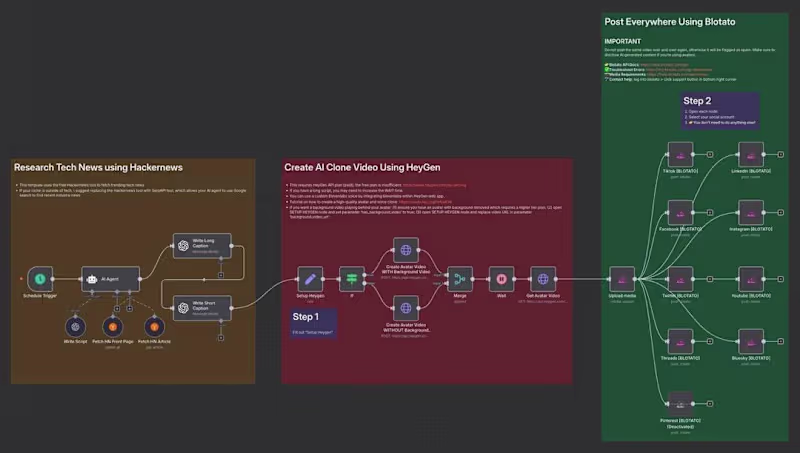Viewport: 800px width, 453px height.
Task: Open the Write Long Caption node
Action: pos(202,246)
